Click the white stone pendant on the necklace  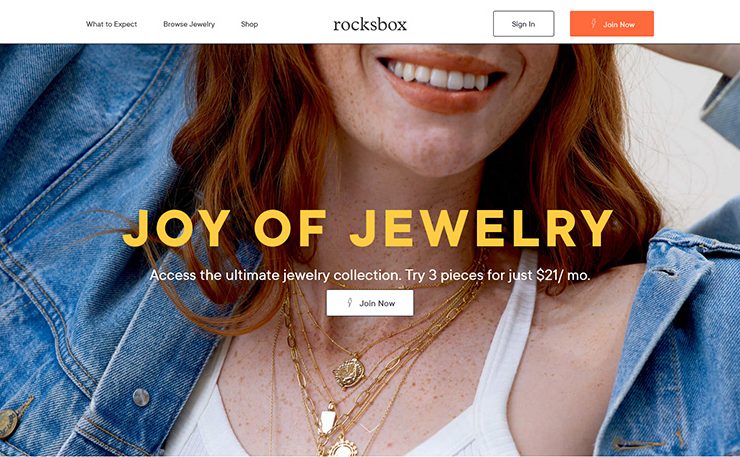click(326, 420)
